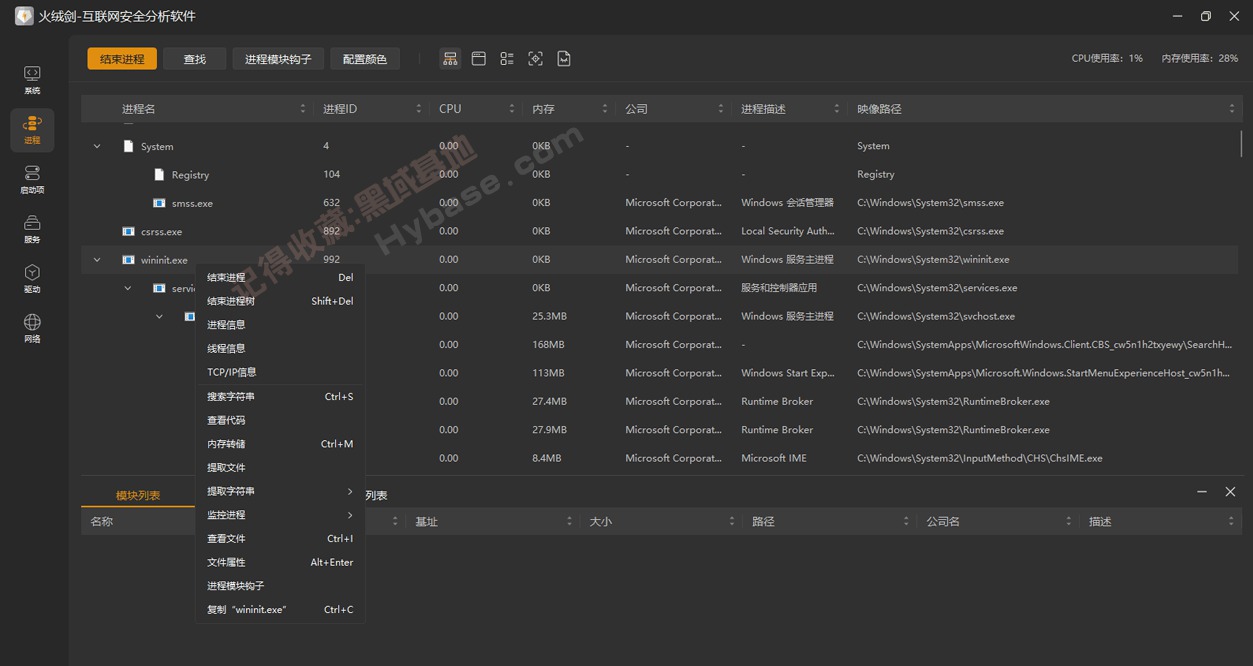Click the smss.exe process icon
This screenshot has width=1253, height=666.
click(159, 203)
